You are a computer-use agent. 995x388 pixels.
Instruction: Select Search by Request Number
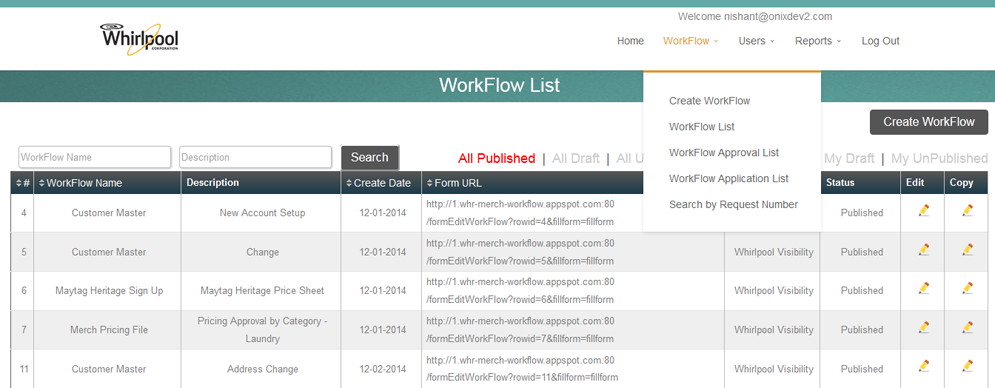734,204
